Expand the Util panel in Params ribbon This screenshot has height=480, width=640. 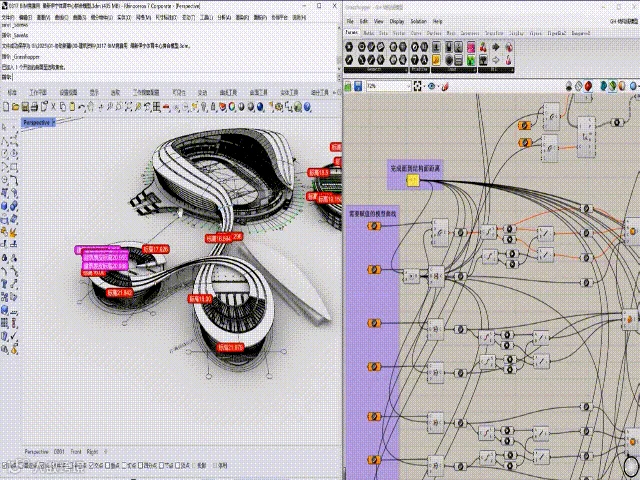click(x=496, y=70)
